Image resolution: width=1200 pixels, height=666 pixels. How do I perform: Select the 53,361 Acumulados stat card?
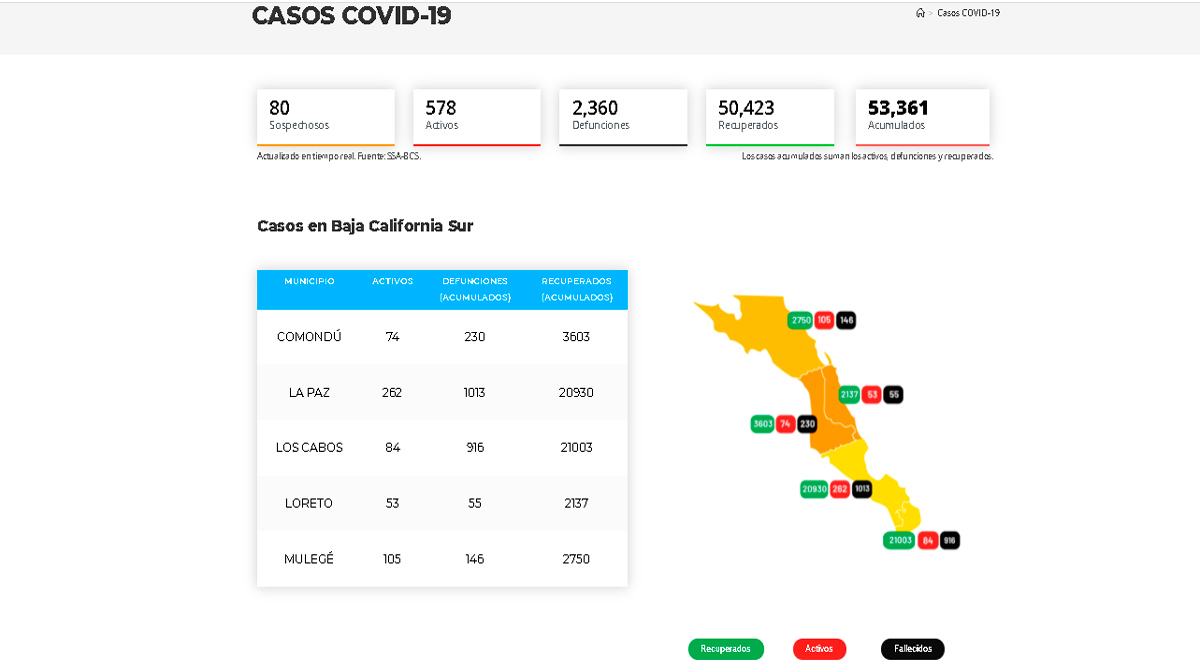pos(923,117)
